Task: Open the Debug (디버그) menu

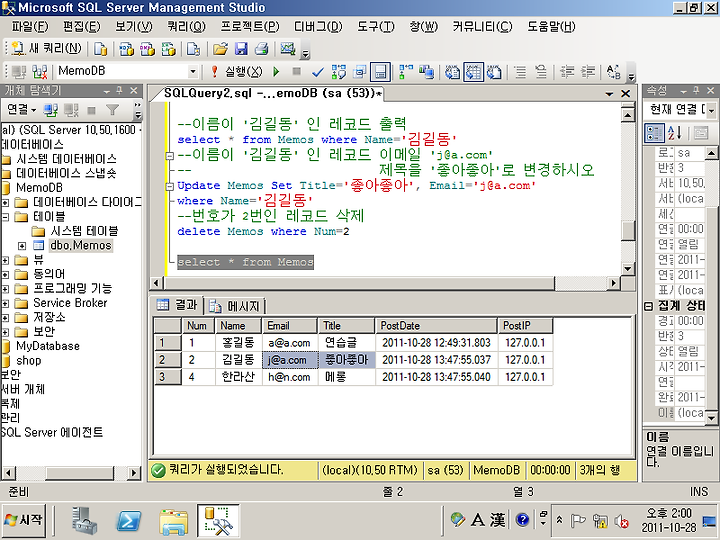Action: coord(318,27)
